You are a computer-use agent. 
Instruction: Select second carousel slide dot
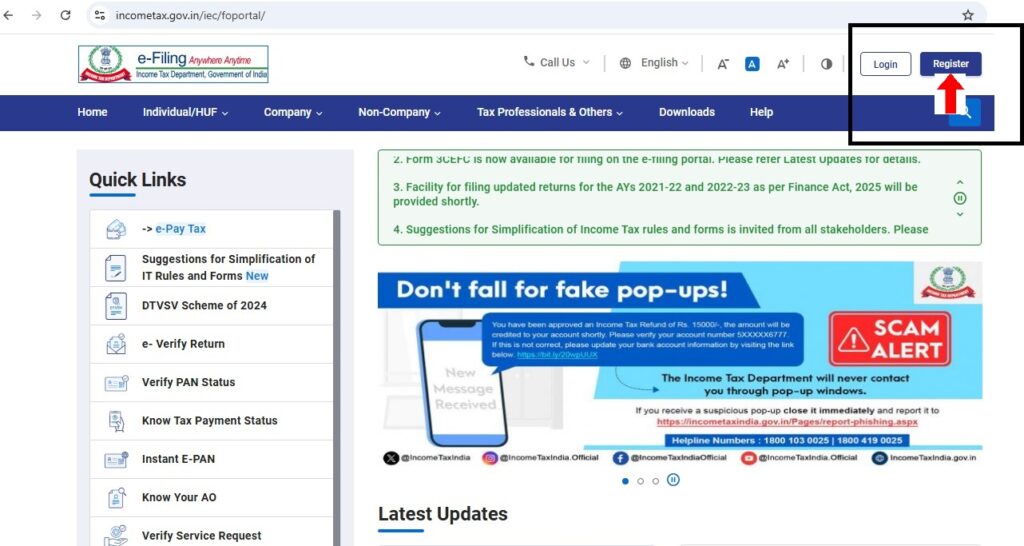coord(640,481)
